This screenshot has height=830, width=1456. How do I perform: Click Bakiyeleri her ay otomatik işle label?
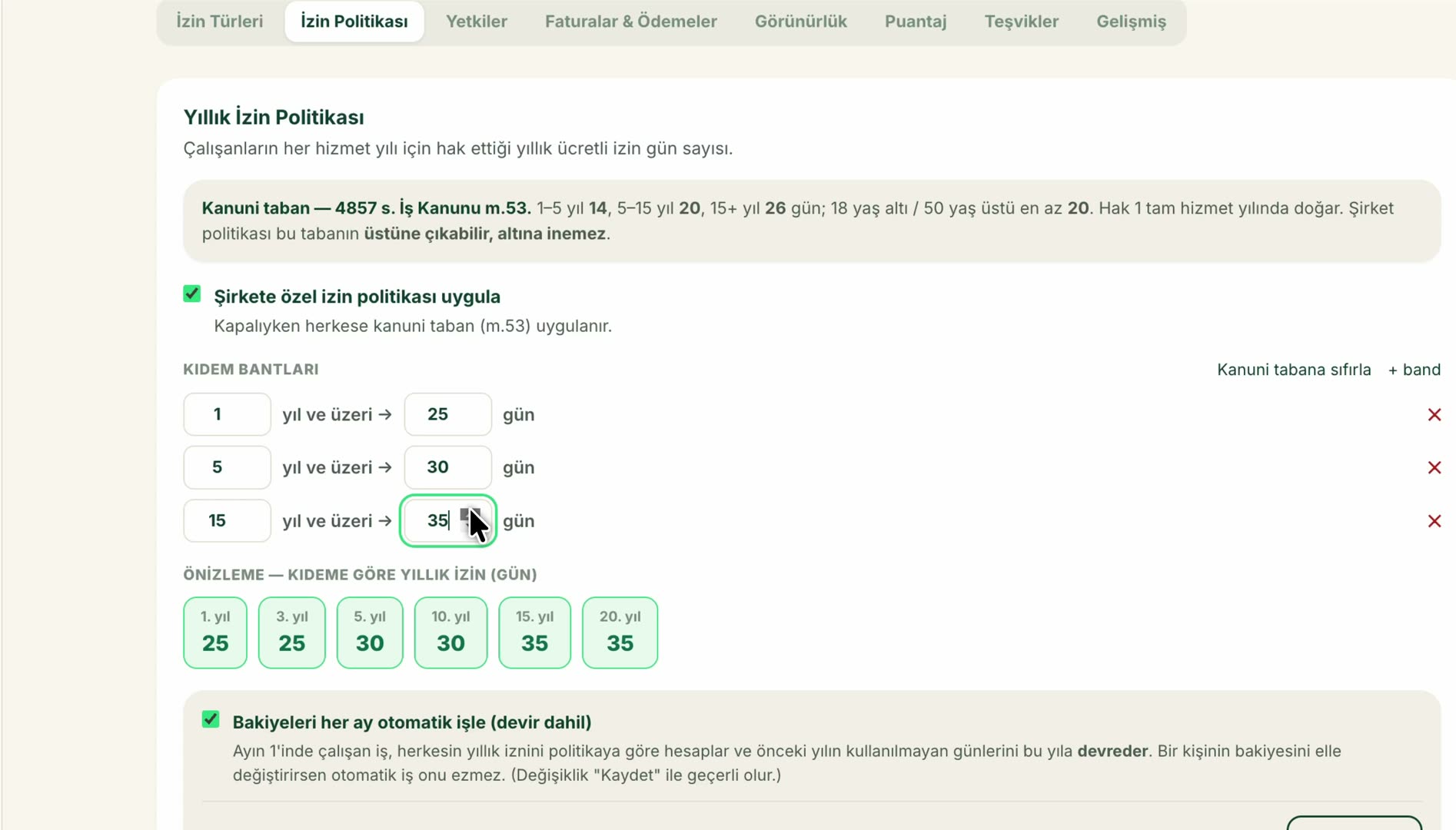click(x=412, y=722)
